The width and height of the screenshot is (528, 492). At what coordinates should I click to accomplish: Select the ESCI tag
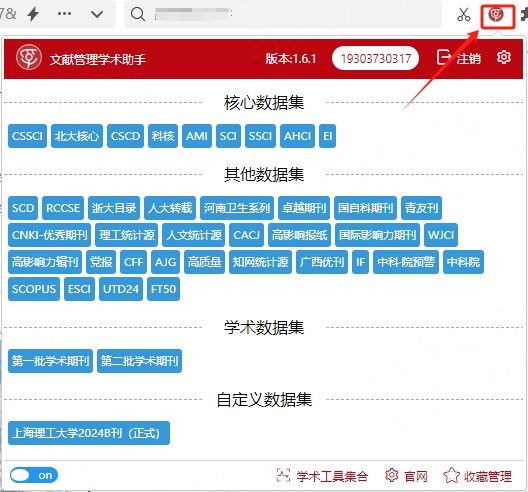tap(79, 289)
